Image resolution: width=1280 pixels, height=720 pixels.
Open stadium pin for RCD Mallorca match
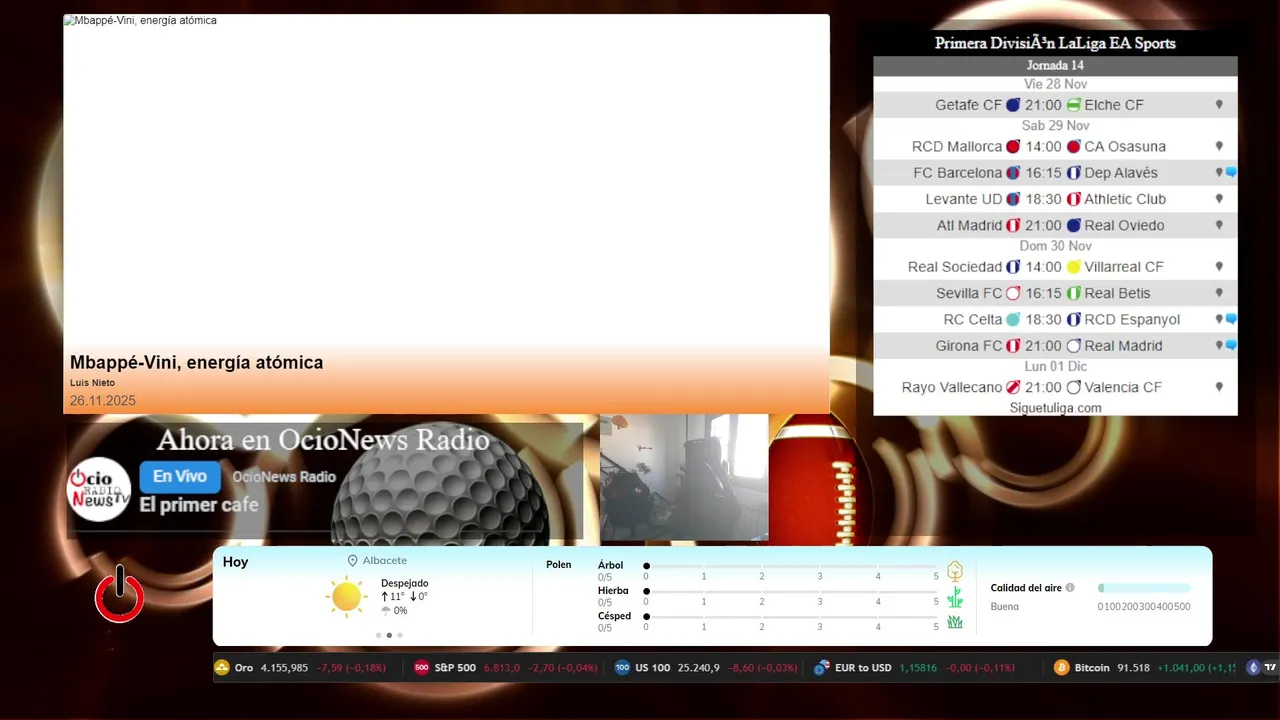1219,146
